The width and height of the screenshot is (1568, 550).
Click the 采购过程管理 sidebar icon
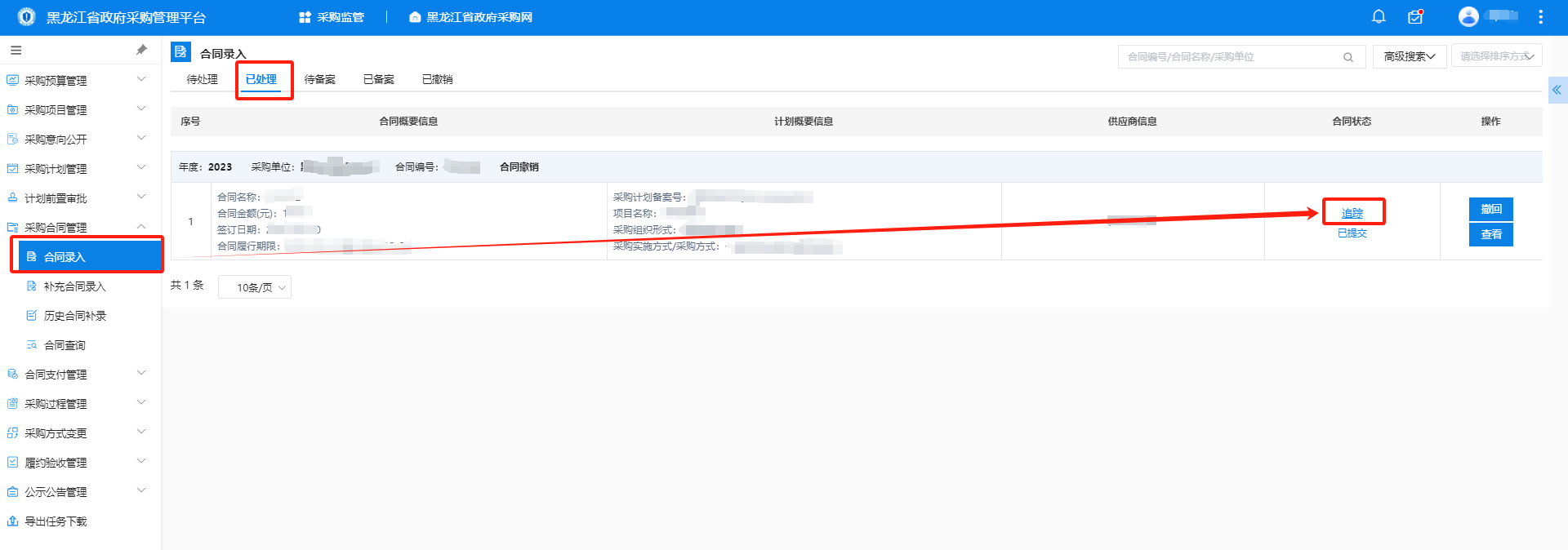[x=12, y=403]
